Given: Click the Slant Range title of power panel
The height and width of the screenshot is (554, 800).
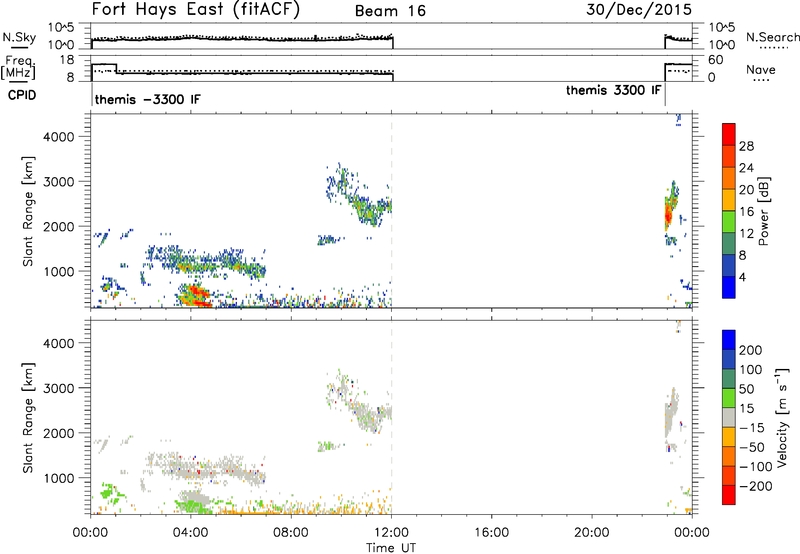Looking at the screenshot, I should 28,211.
